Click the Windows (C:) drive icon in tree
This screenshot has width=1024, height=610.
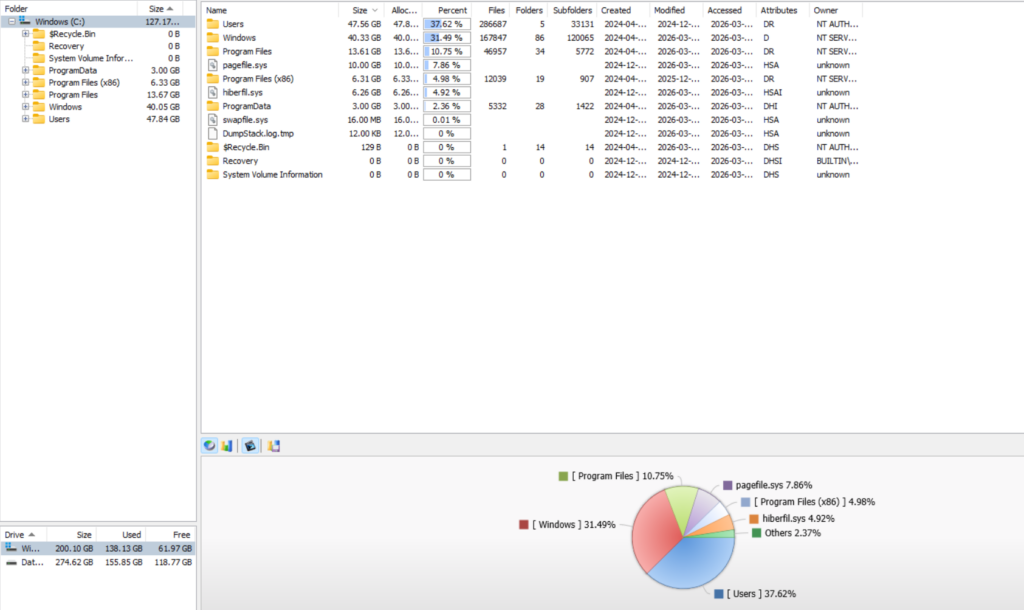pyautogui.click(x=25, y=21)
